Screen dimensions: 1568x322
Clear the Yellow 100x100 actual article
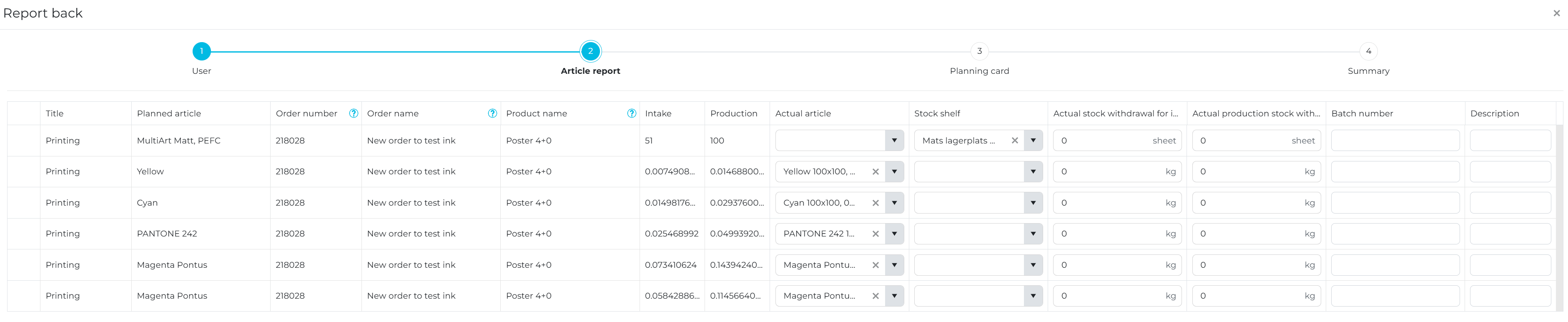coord(876,172)
